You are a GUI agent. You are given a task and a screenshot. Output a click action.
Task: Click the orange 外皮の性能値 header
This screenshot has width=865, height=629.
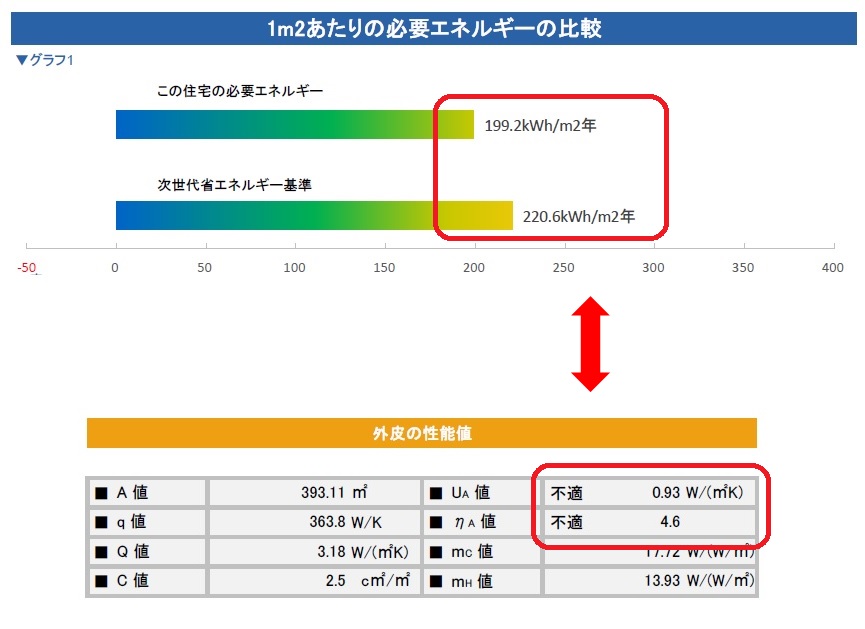point(421,433)
